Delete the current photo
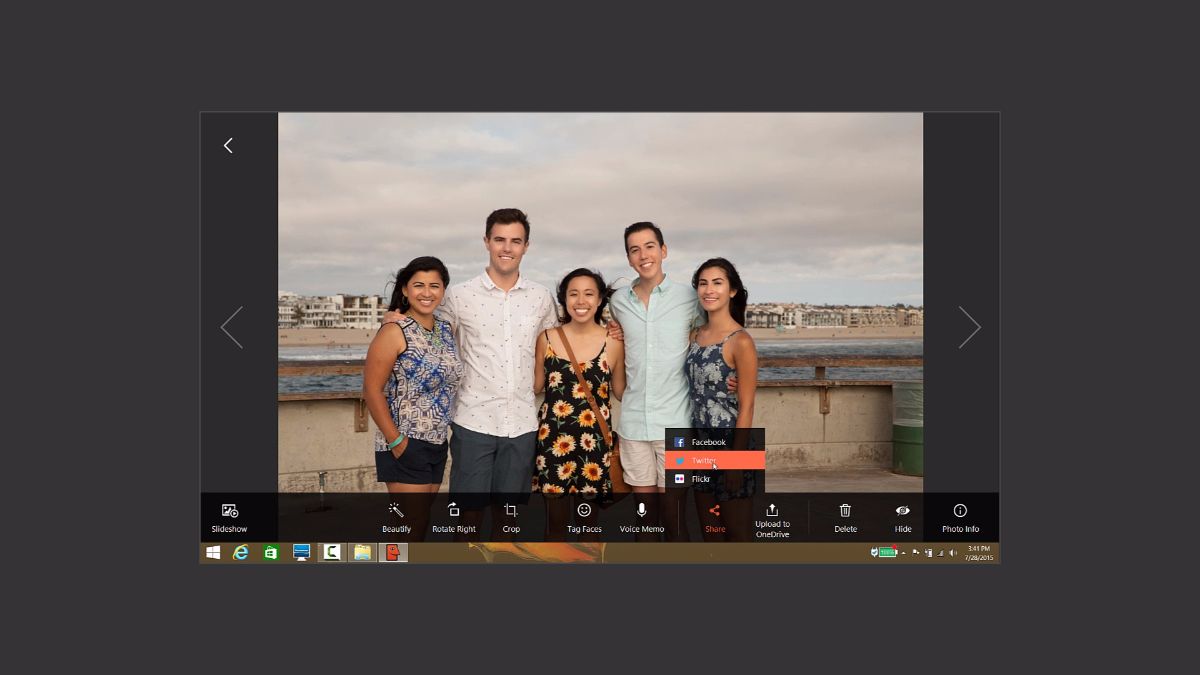 click(x=845, y=516)
